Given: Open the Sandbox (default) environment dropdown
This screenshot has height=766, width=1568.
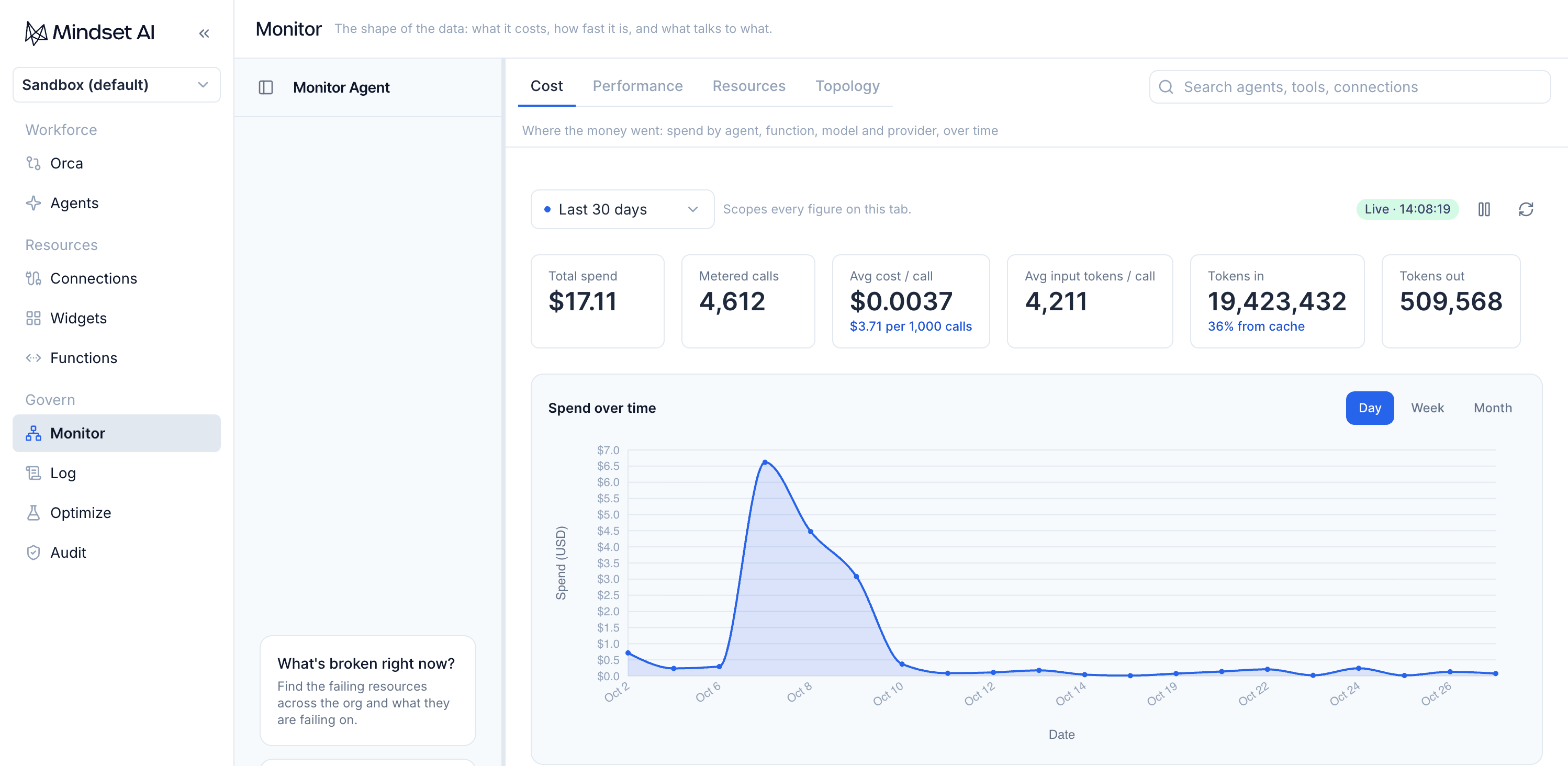Looking at the screenshot, I should point(117,85).
